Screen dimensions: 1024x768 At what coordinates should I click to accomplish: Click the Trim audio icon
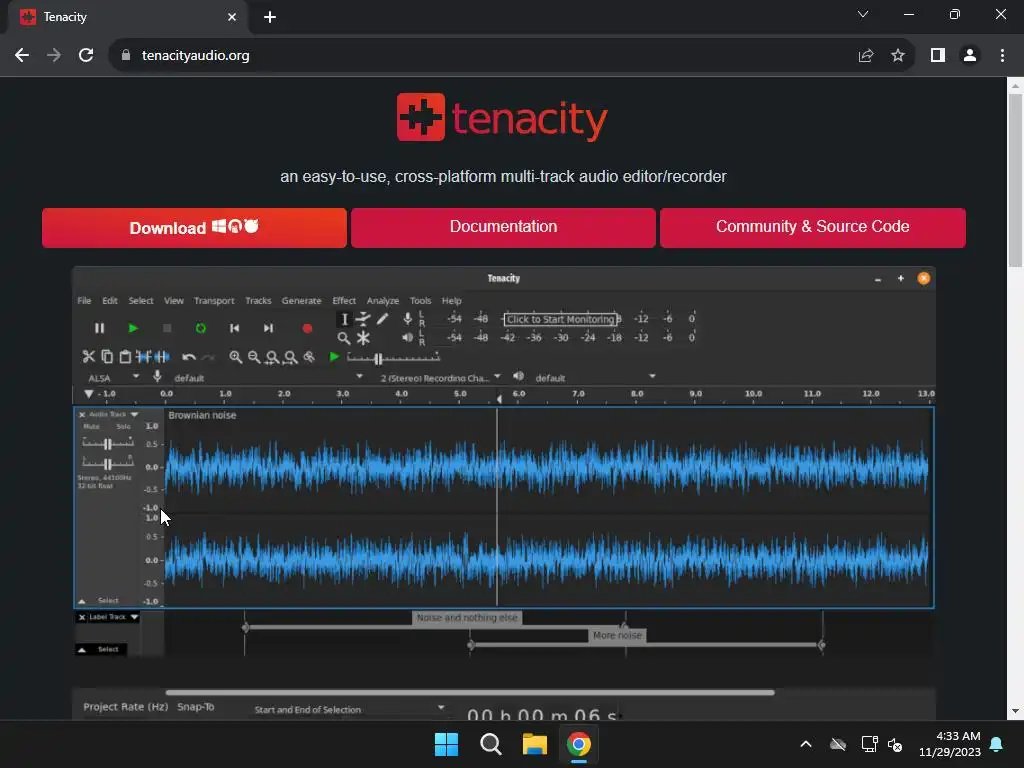pos(144,357)
